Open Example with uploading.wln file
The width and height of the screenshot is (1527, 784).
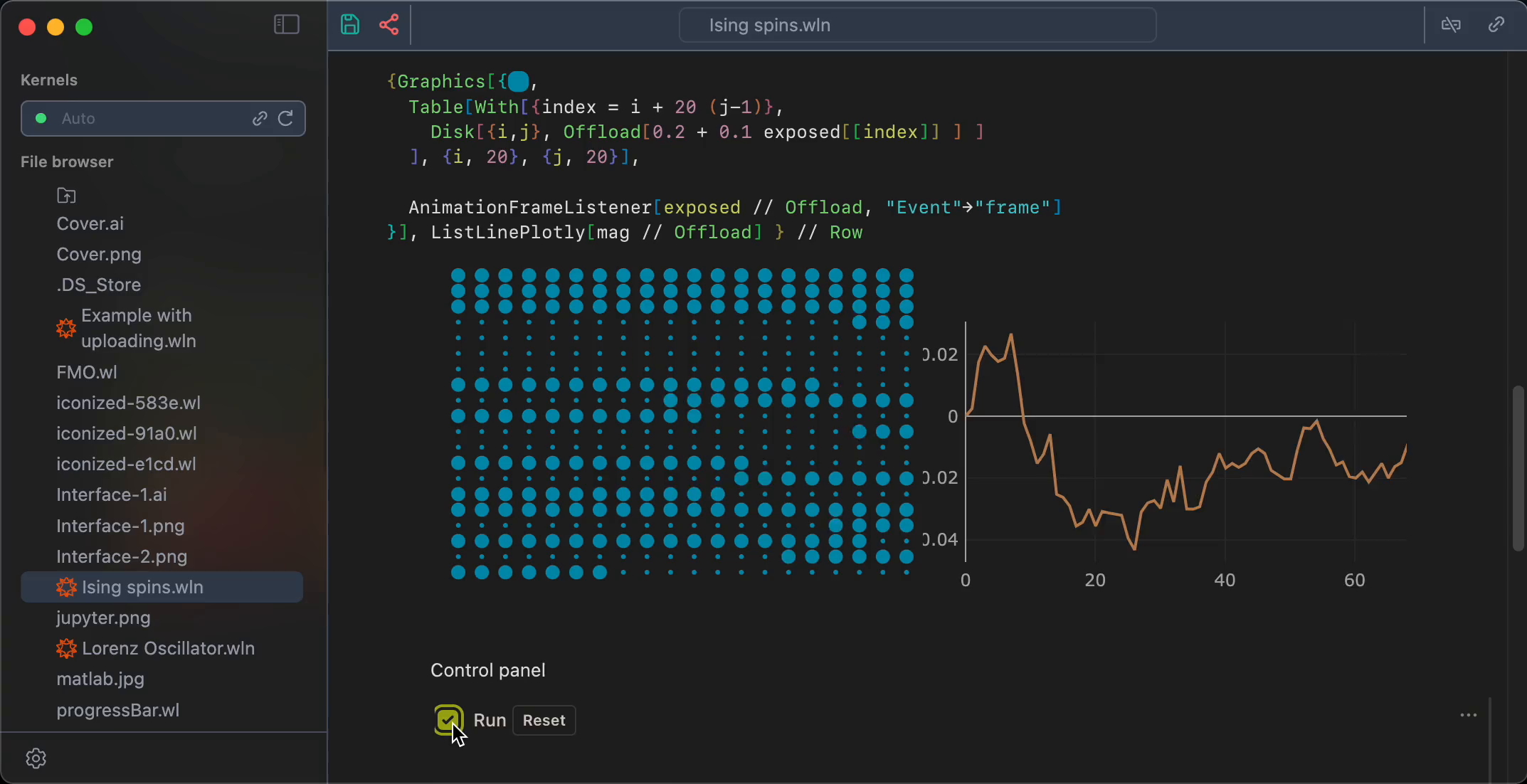click(x=138, y=328)
